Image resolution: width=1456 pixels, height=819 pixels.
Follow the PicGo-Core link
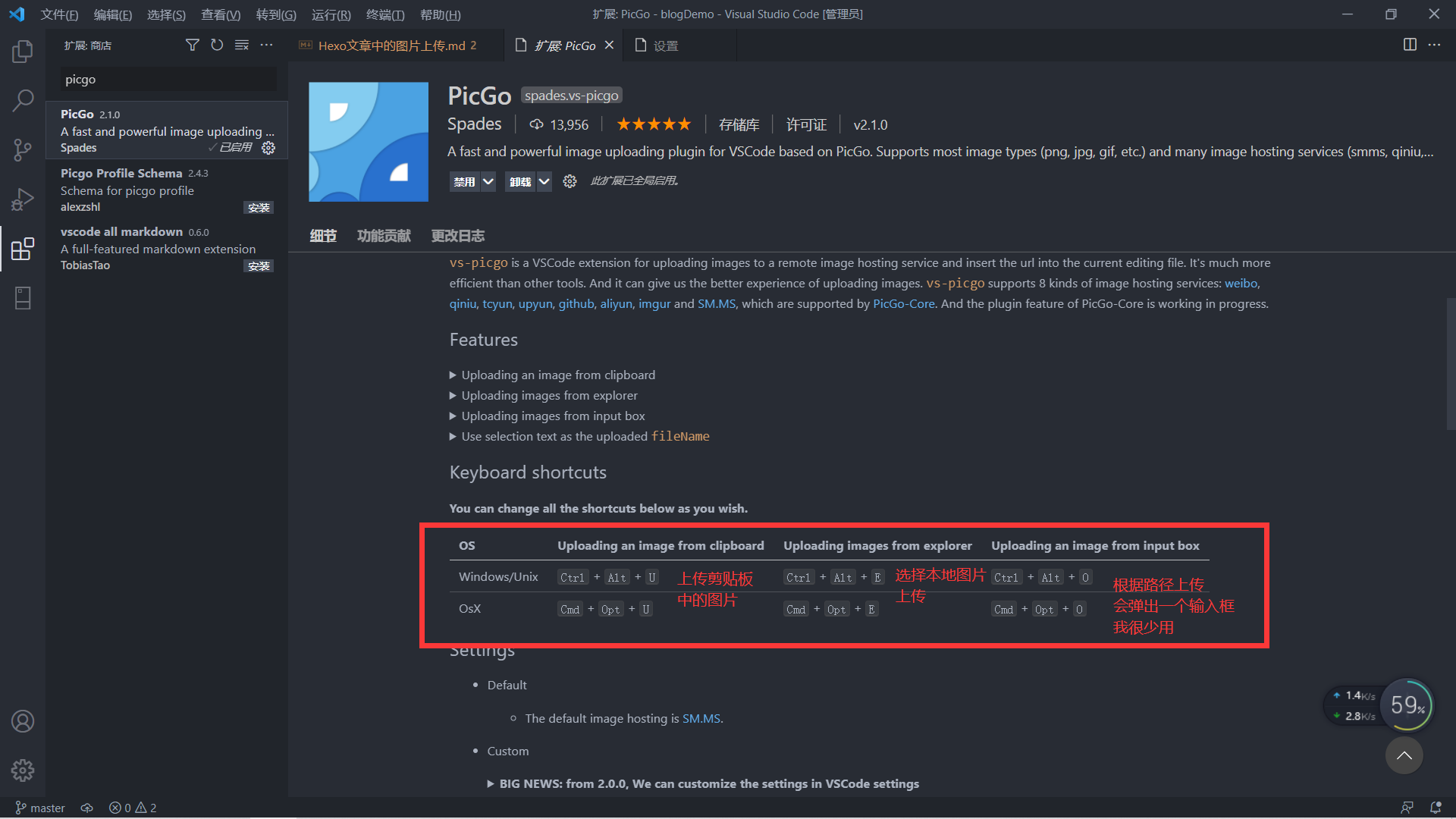click(904, 303)
